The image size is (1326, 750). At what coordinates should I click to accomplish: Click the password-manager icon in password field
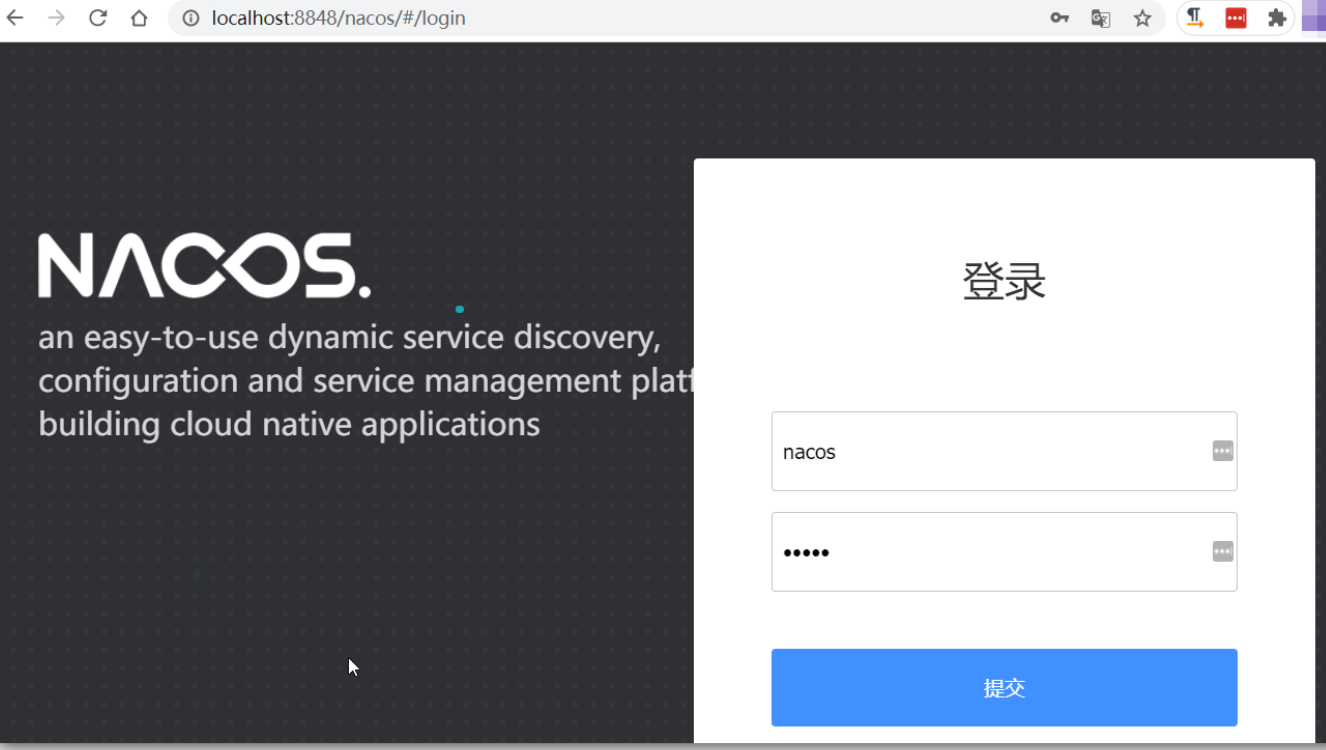(1222, 552)
